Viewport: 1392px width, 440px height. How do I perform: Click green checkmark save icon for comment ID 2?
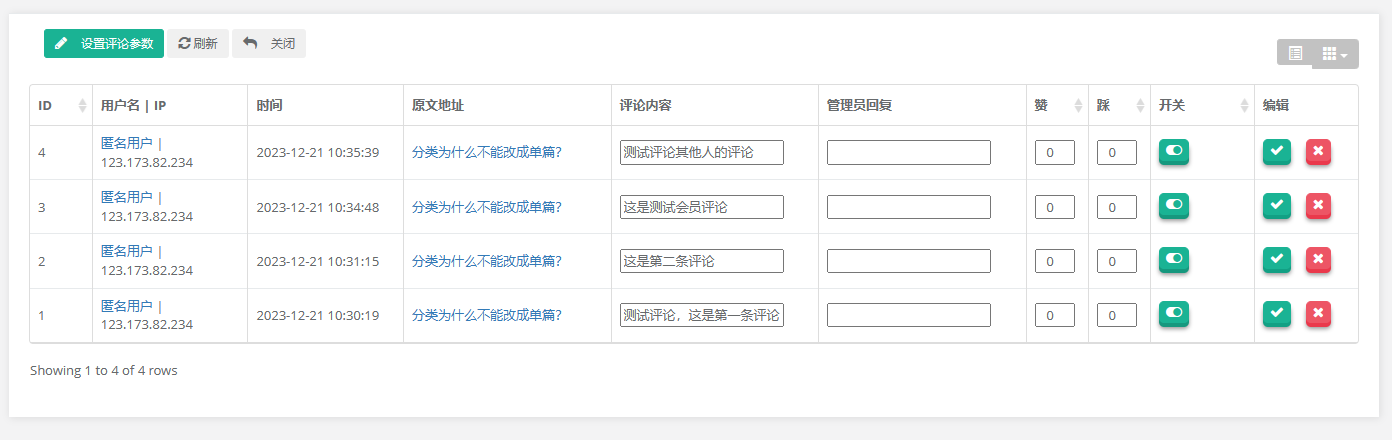(1276, 260)
